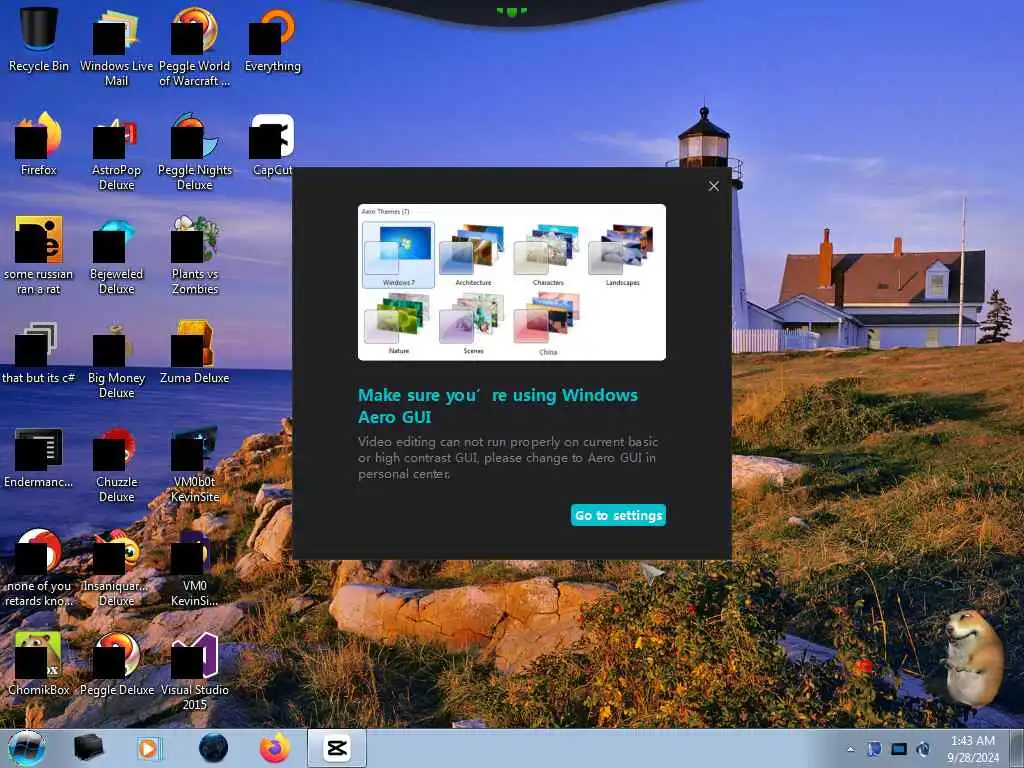Click Go to settings button
Image resolution: width=1024 pixels, height=768 pixels.
tap(618, 515)
